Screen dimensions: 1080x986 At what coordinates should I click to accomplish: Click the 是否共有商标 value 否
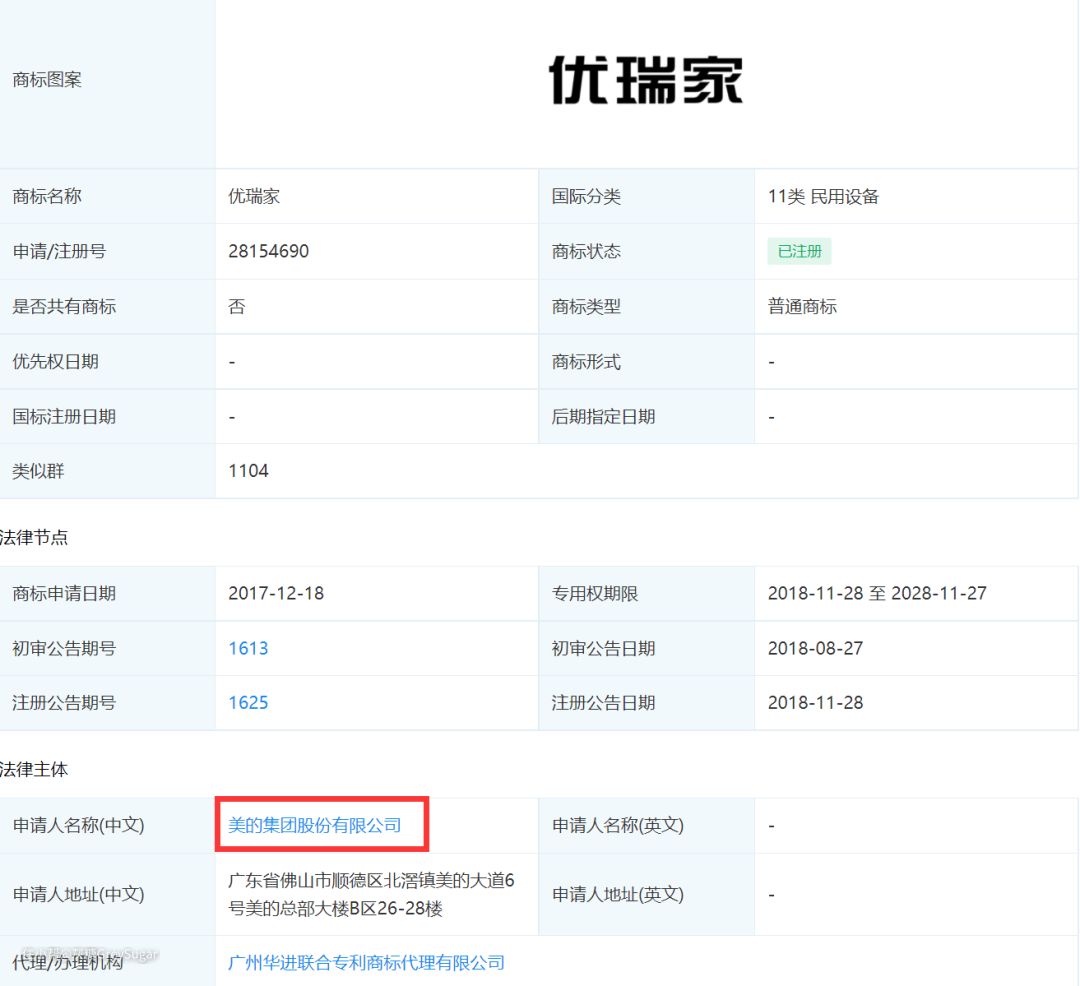[x=236, y=306]
